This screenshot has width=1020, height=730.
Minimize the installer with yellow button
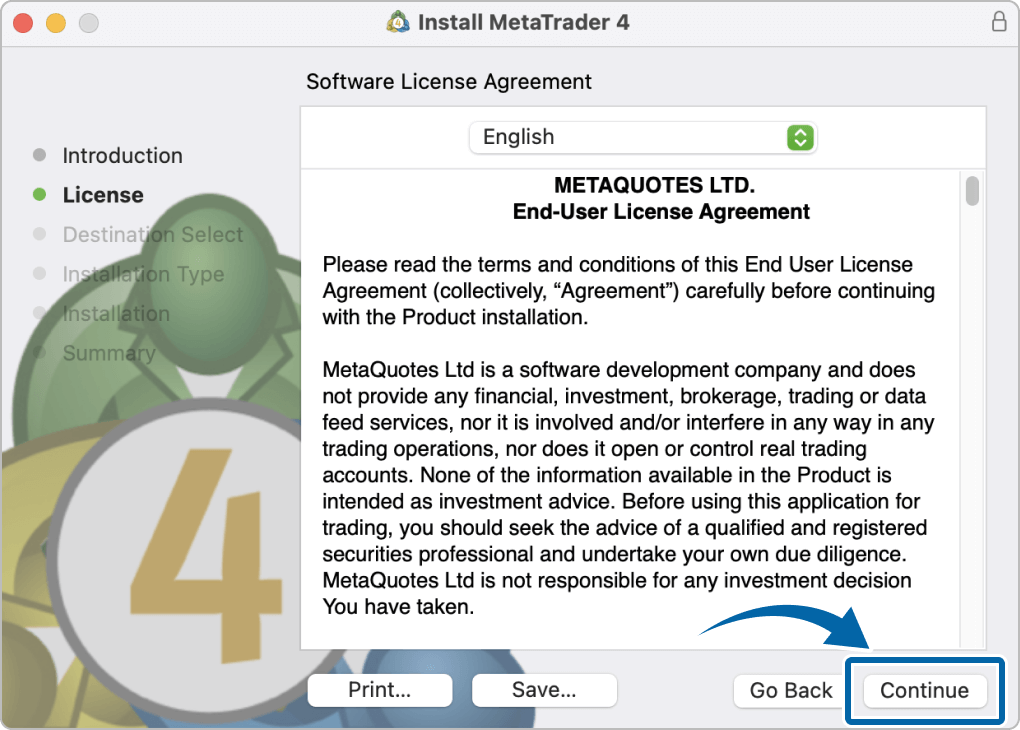pyautogui.click(x=56, y=23)
